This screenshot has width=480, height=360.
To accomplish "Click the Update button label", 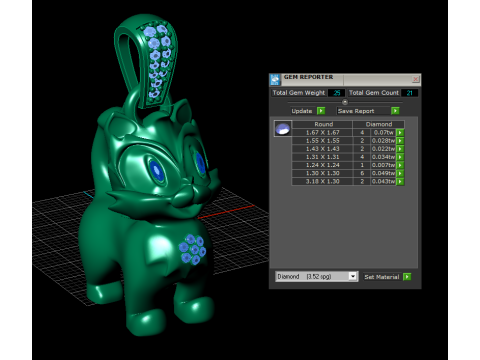I will pyautogui.click(x=302, y=111).
